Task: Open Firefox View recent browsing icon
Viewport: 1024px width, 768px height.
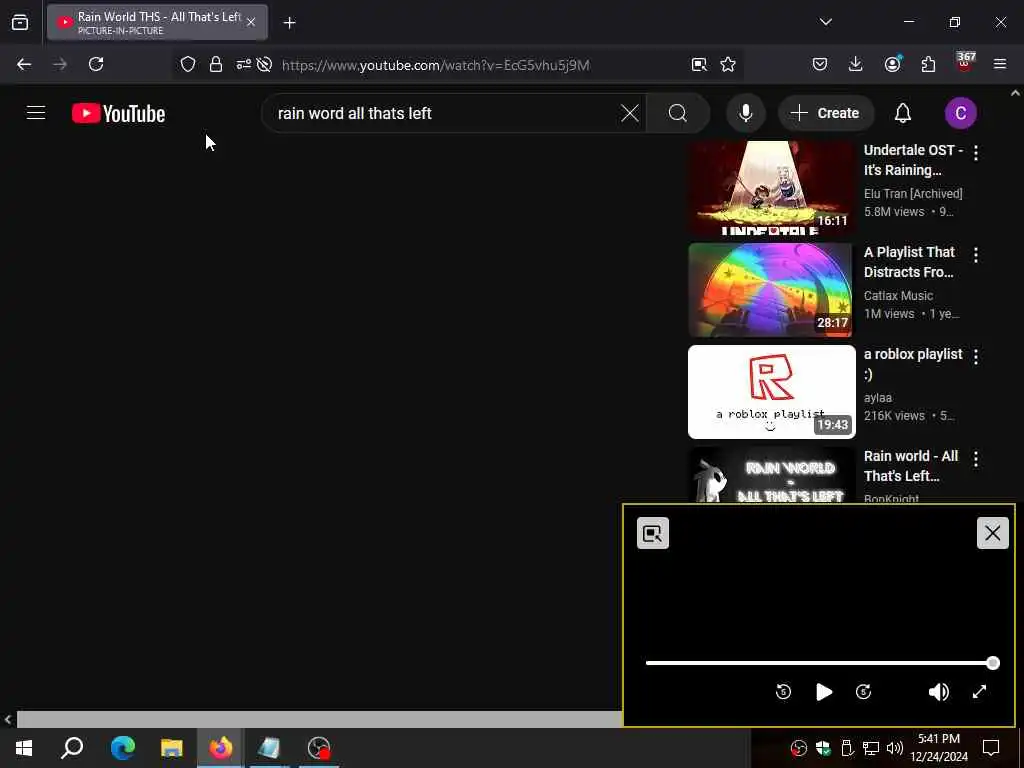Action: pos(20,22)
